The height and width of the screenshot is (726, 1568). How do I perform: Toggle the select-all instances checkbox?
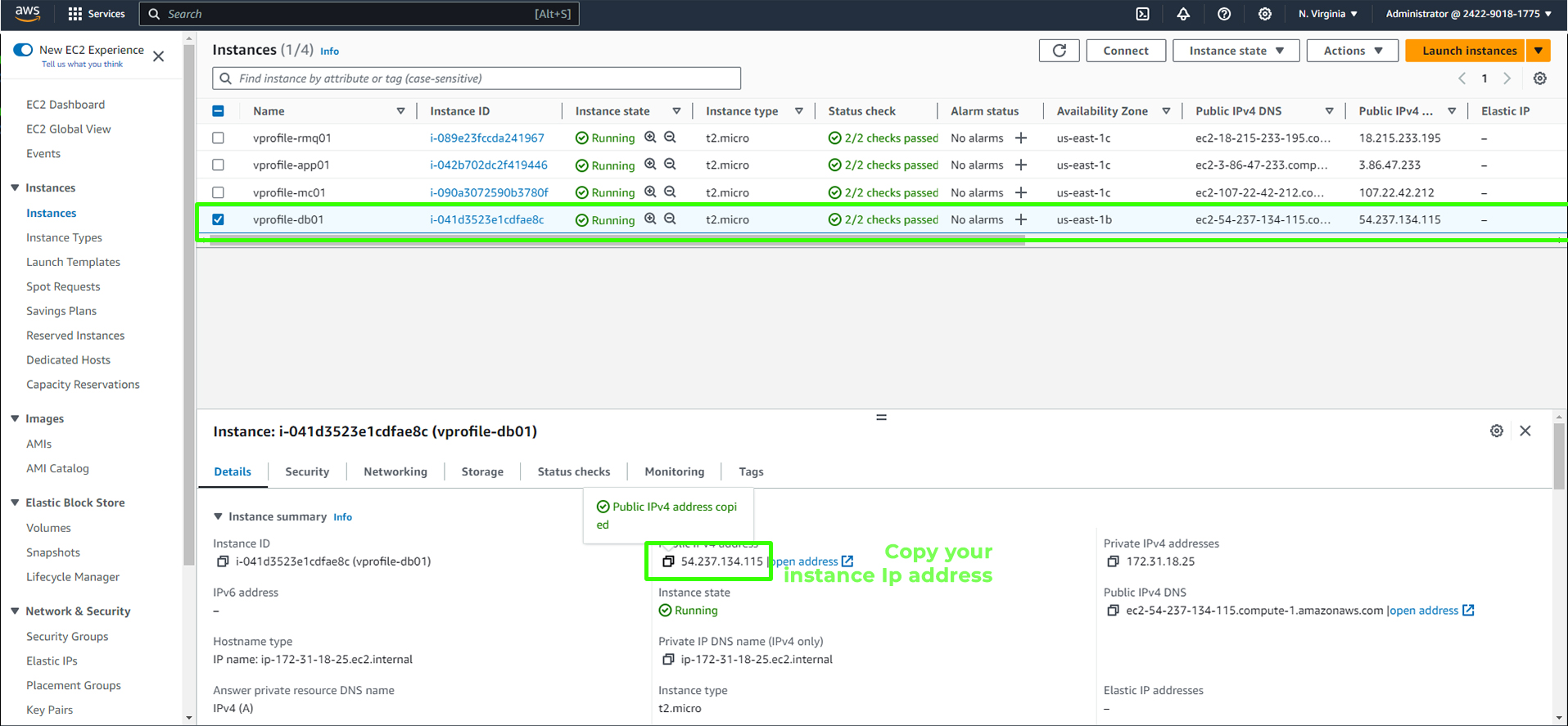pyautogui.click(x=218, y=111)
